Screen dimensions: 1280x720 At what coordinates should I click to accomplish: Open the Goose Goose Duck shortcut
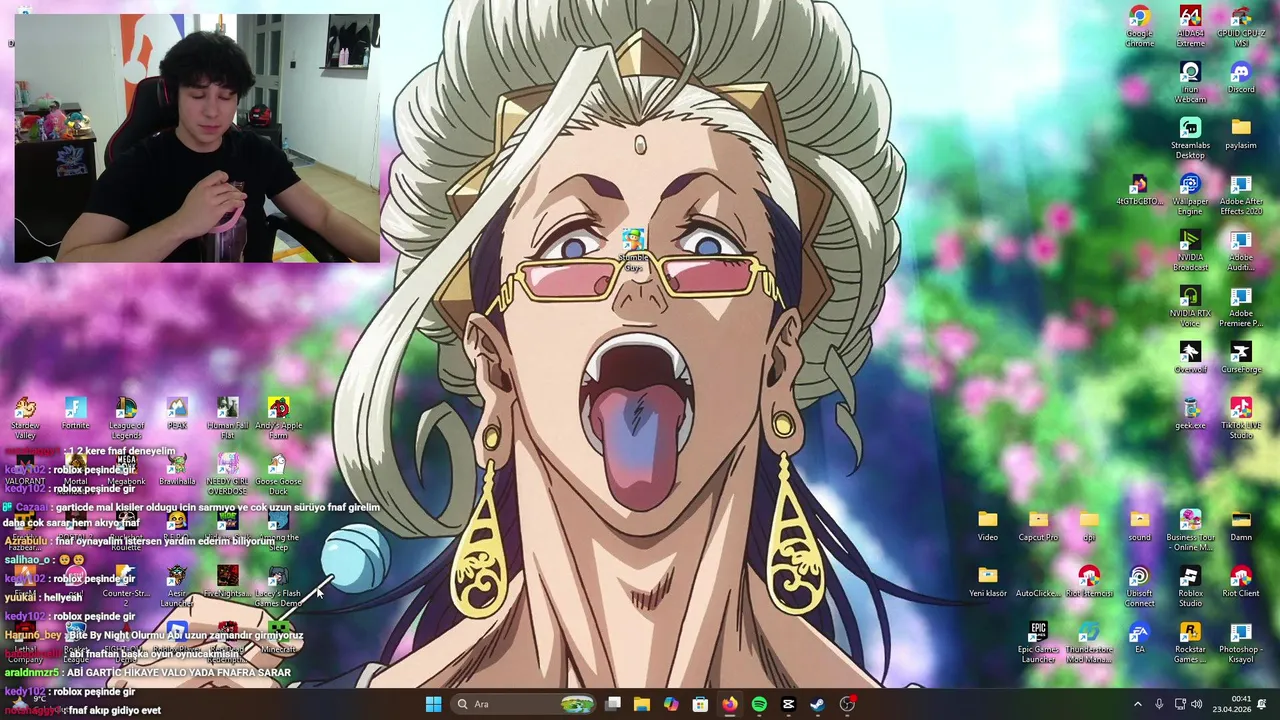tap(278, 475)
